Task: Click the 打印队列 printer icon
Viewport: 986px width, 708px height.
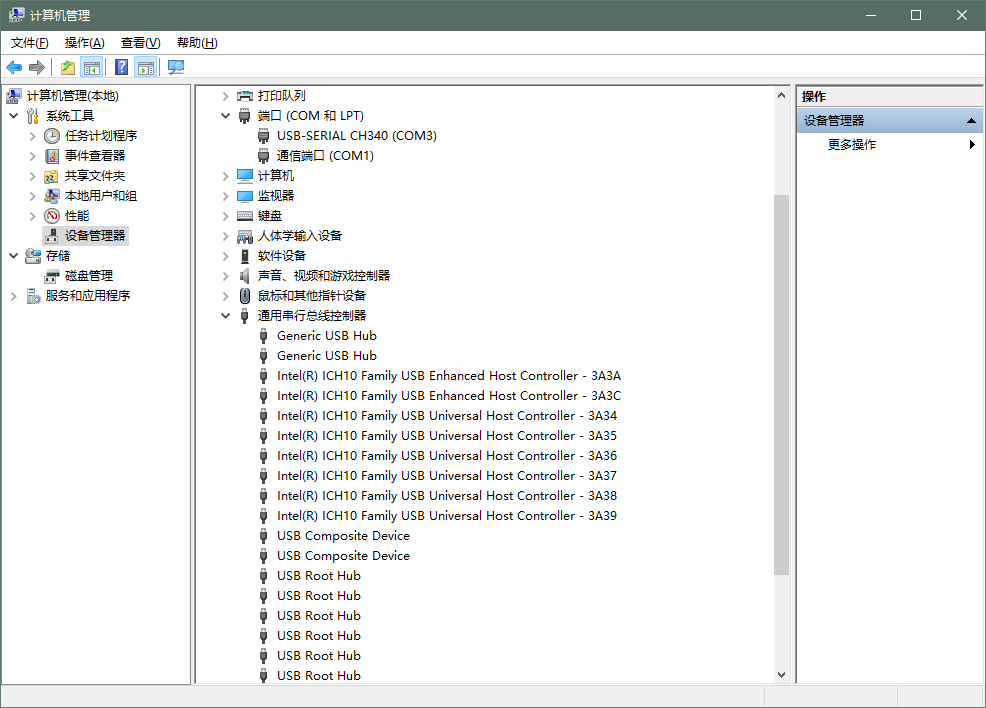Action: (x=245, y=96)
